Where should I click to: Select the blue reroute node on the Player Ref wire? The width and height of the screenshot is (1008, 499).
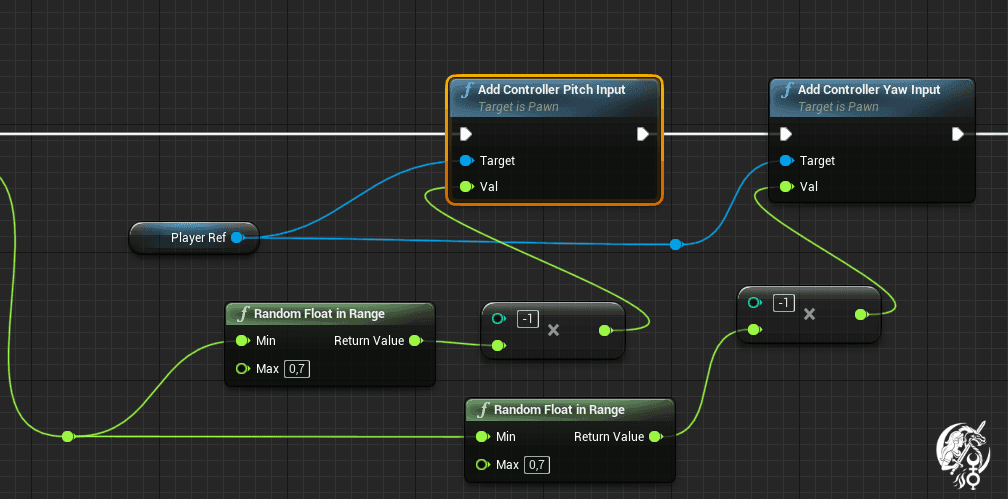[676, 244]
